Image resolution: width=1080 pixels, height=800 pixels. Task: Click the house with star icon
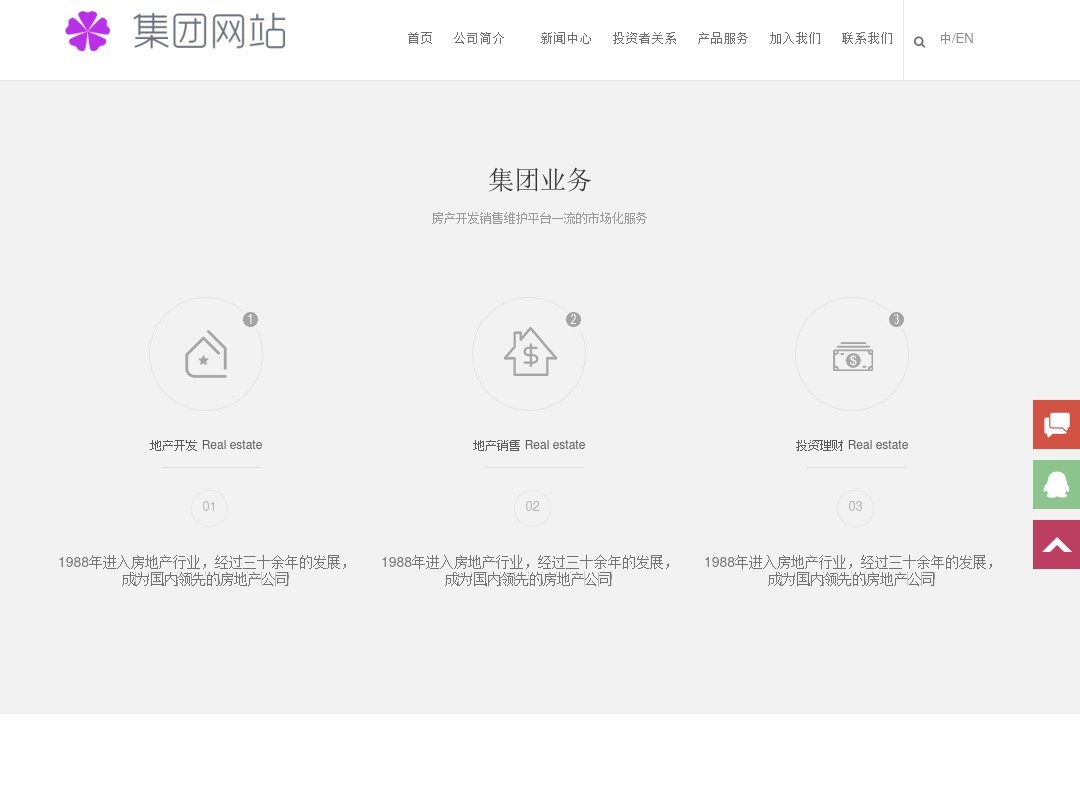pyautogui.click(x=206, y=354)
